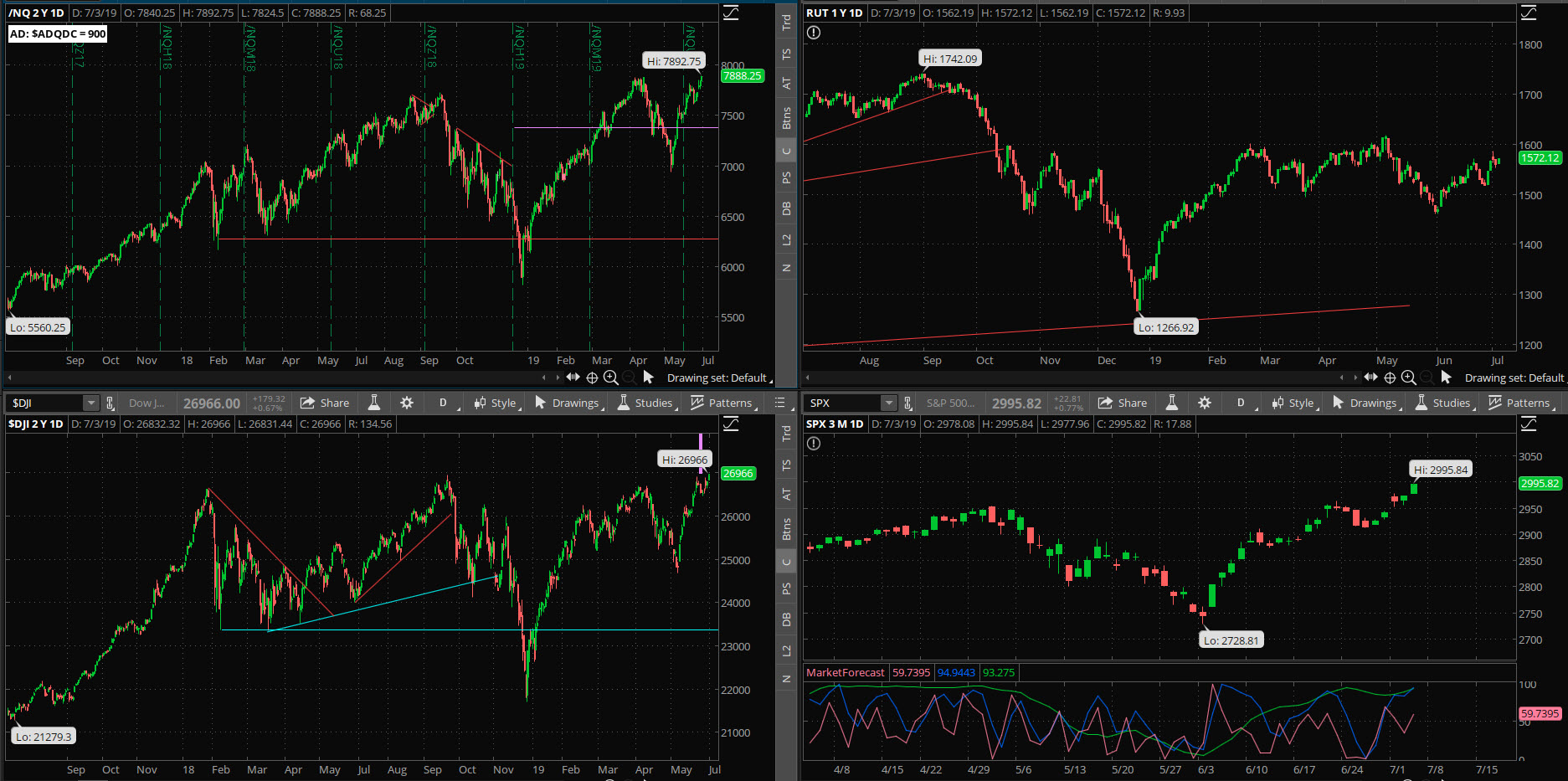Image resolution: width=1568 pixels, height=781 pixels.
Task: Toggle the C side tab beside $DJI chart
Action: tap(786, 563)
